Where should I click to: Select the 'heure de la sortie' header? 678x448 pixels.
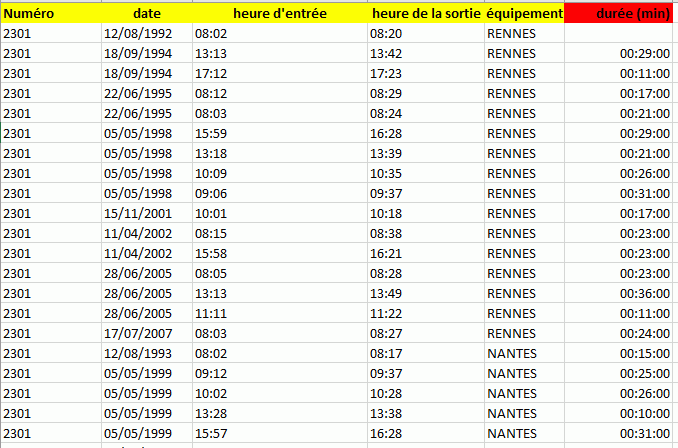click(x=425, y=14)
